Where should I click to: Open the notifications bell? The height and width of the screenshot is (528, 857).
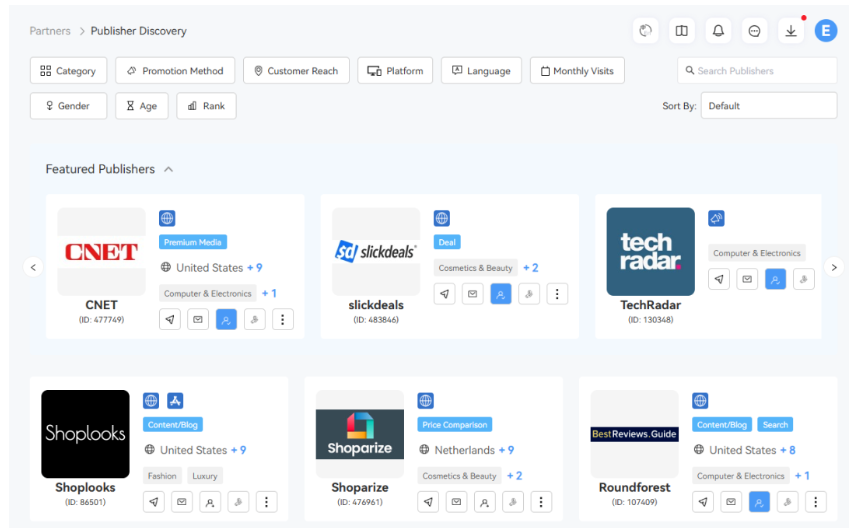click(x=718, y=31)
